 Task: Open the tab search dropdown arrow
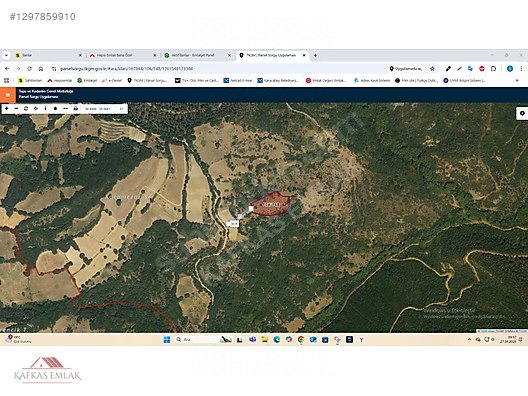[6, 55]
